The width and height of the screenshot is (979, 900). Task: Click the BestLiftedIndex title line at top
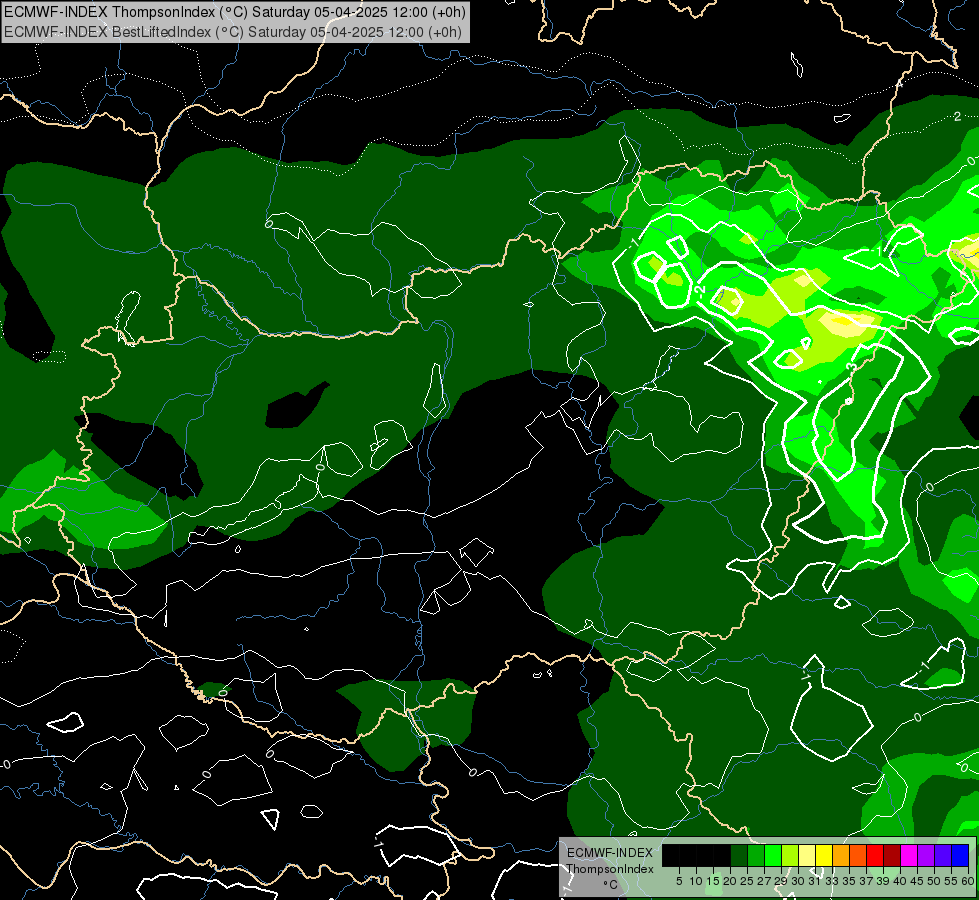click(233, 31)
